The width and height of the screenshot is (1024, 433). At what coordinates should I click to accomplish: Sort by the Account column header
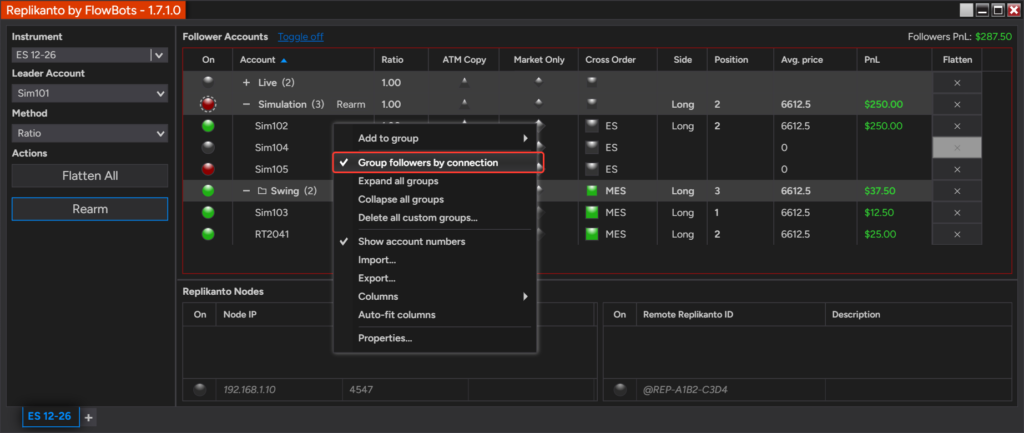[303, 59]
